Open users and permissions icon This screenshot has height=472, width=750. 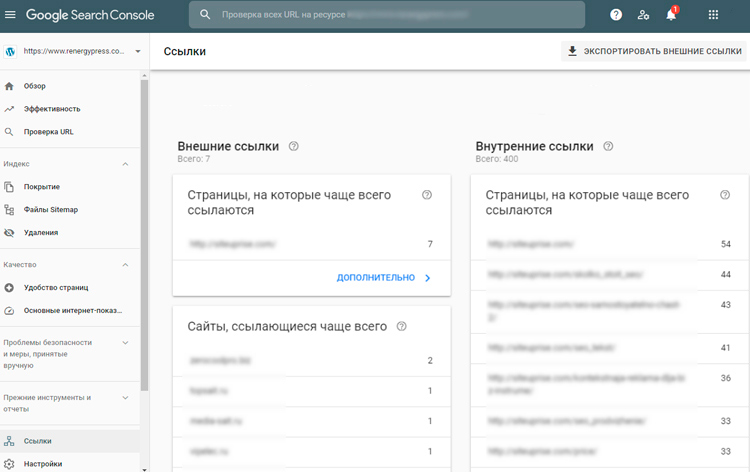(x=643, y=15)
